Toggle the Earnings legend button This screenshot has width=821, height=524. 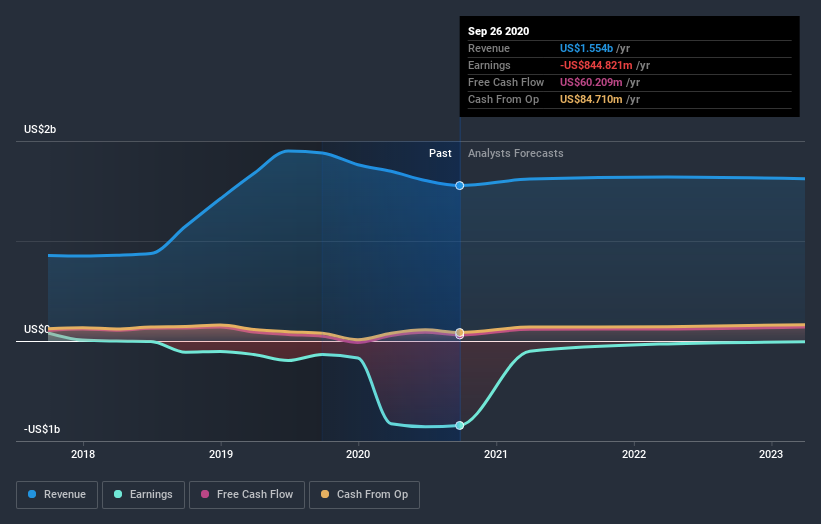[x=143, y=495]
